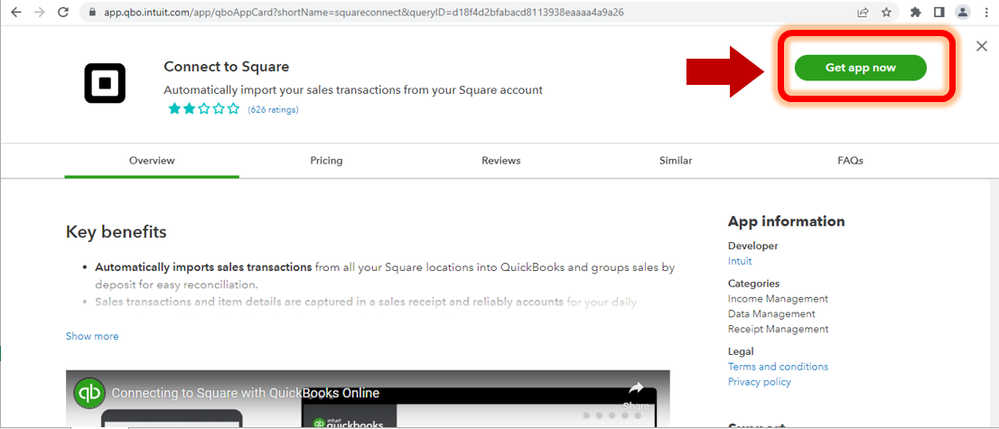This screenshot has width=999, height=429.
Task: Click the Receipt Management category
Action: (x=779, y=329)
